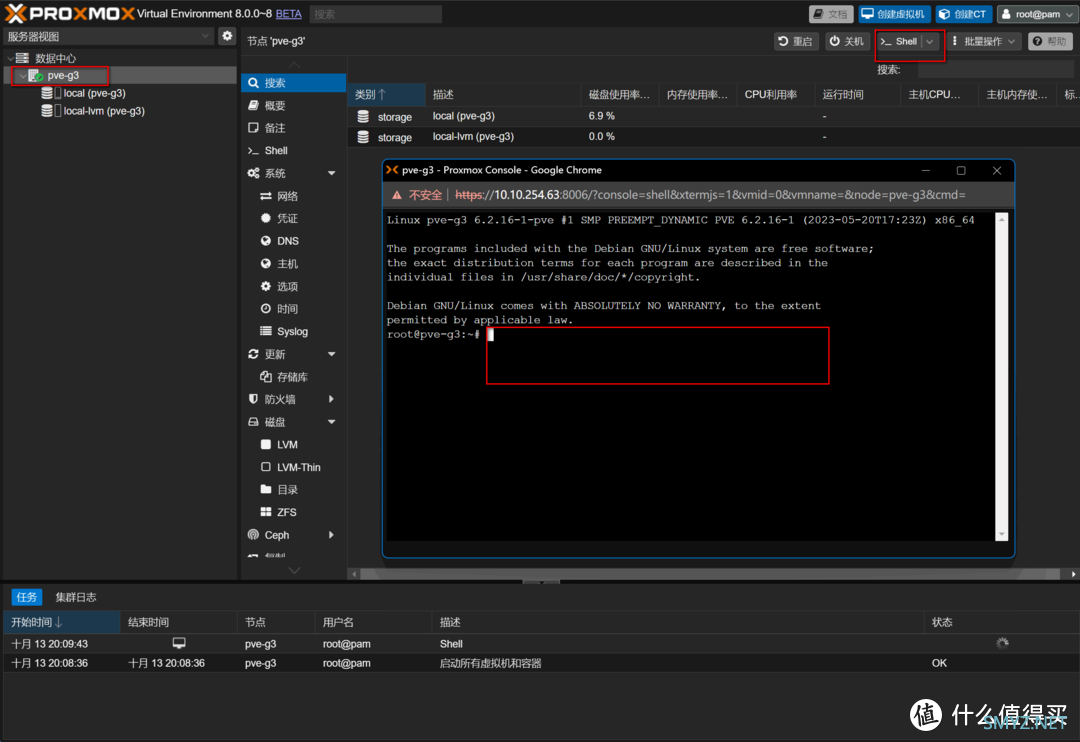
Task: Click the Shutdown (关机) button
Action: [847, 41]
